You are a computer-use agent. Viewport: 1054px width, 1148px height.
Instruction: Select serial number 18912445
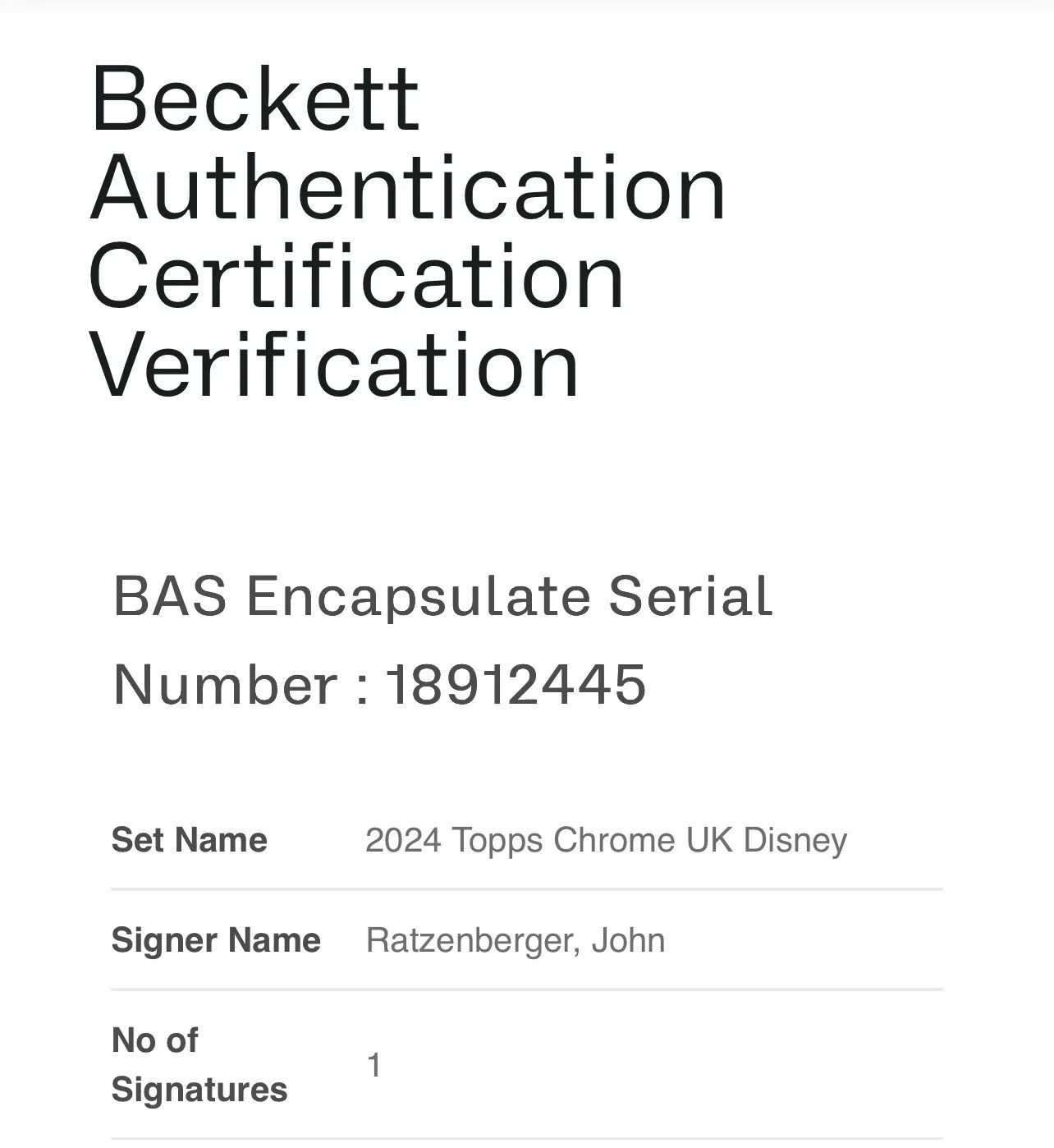[516, 684]
